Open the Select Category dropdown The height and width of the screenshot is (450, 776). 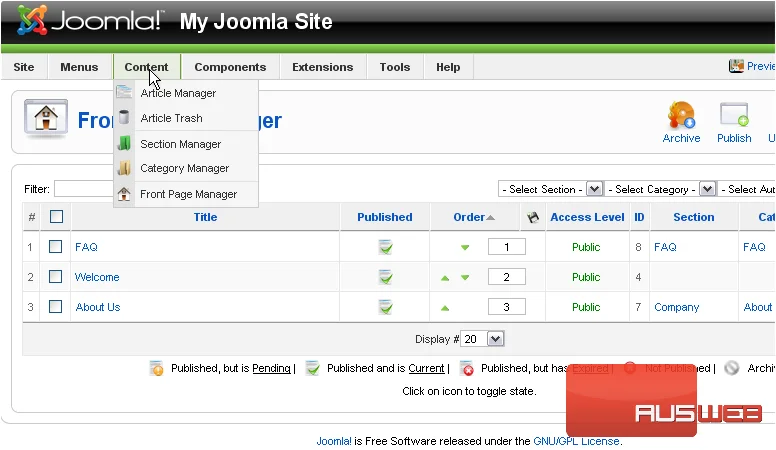(660, 189)
